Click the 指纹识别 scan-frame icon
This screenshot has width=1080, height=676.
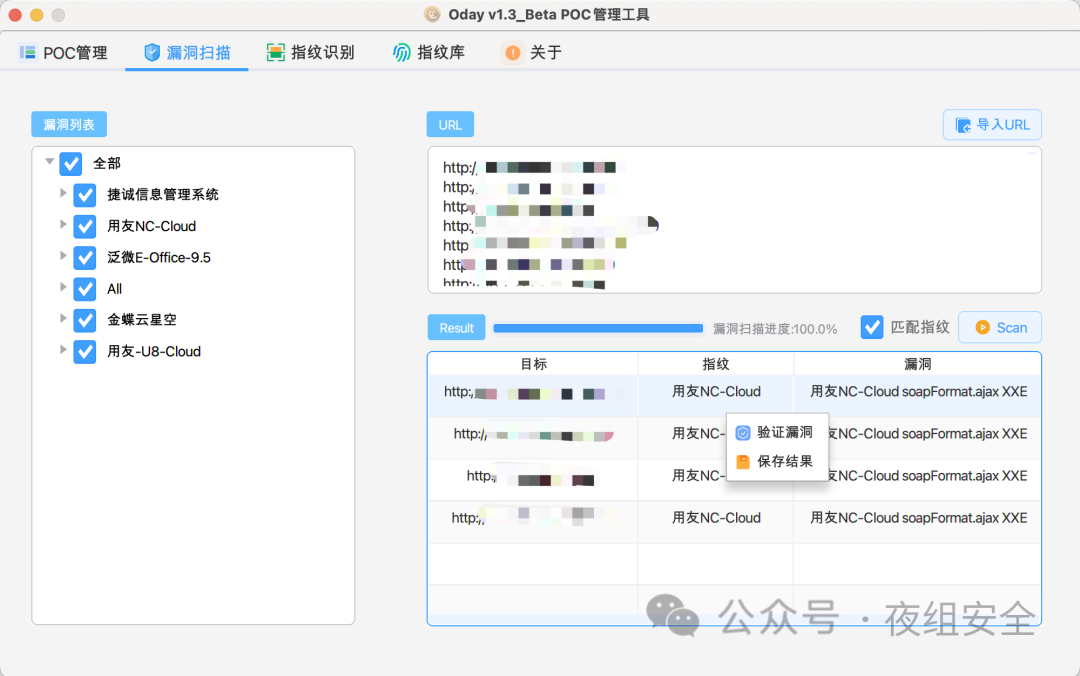click(276, 52)
